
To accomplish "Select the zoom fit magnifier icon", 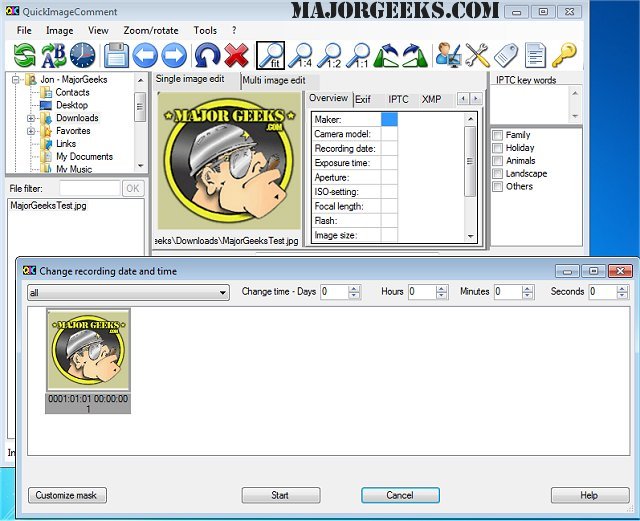I will 270,55.
